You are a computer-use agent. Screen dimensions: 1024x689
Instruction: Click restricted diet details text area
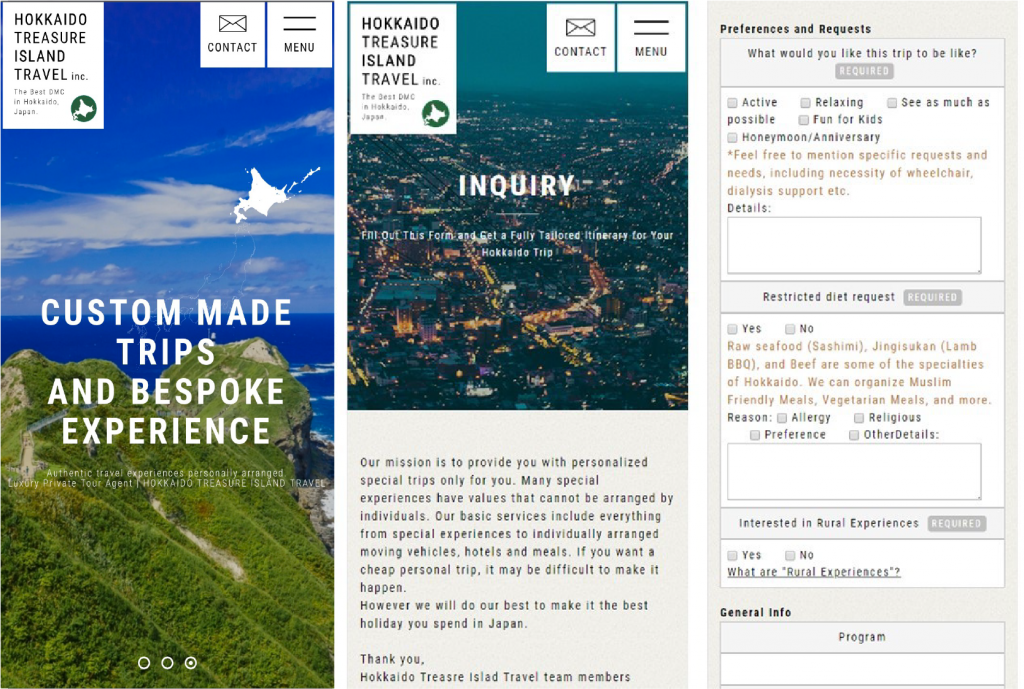pos(854,472)
